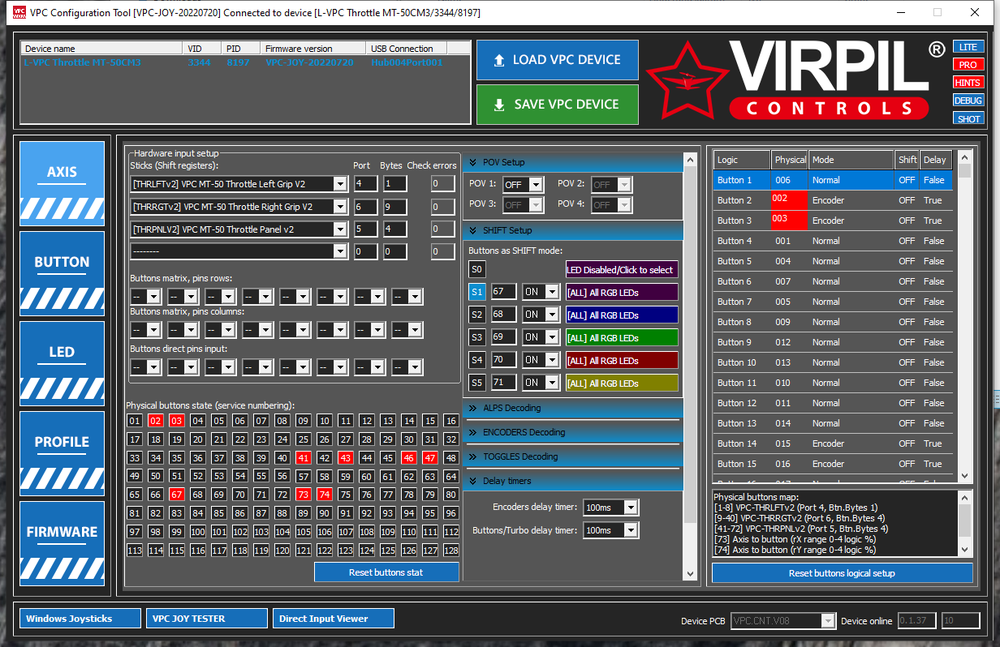1000x647 pixels.
Task: Click SAVE VPC DEVICE
Action: point(557,104)
